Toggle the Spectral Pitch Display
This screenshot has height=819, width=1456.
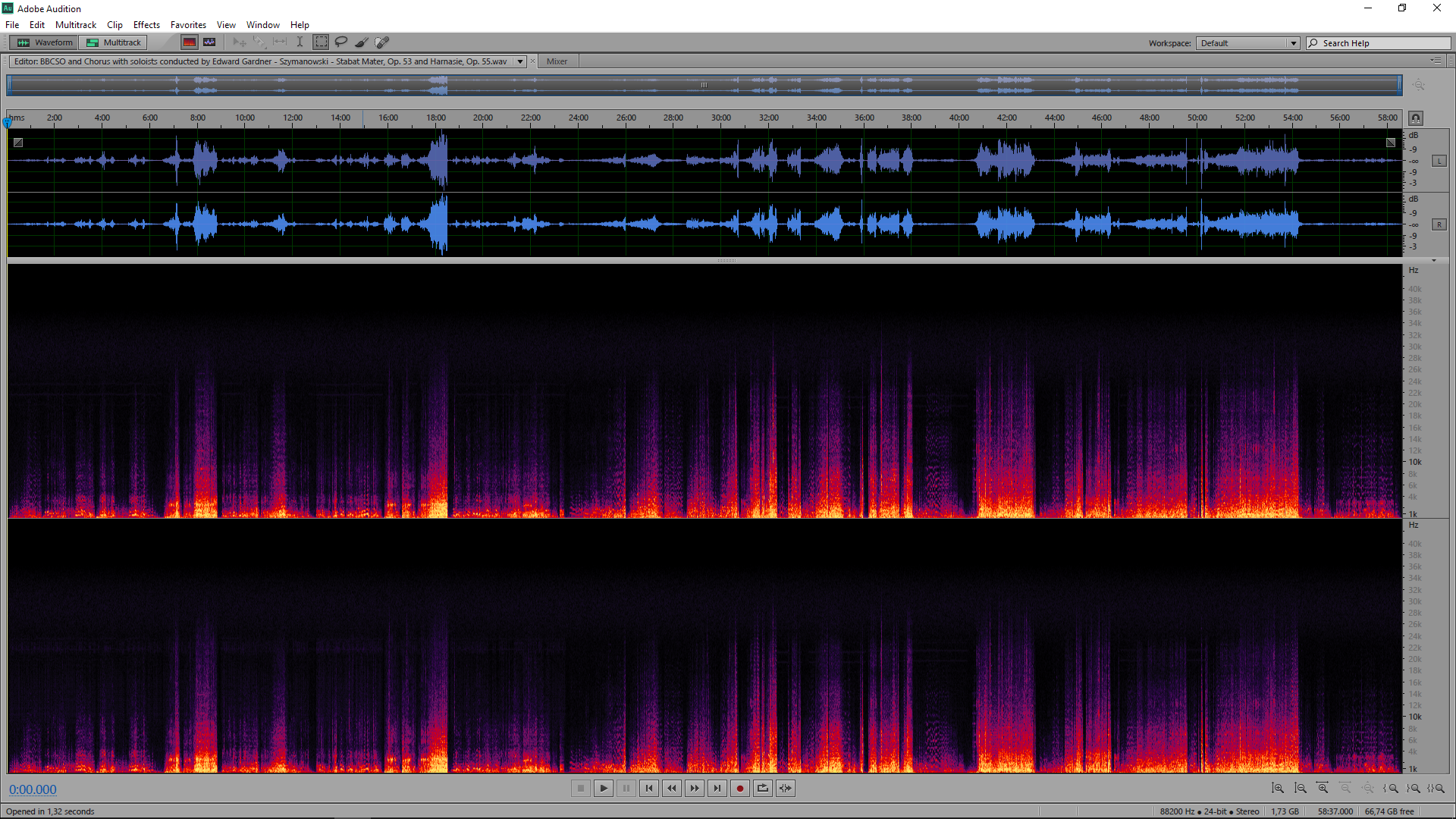coord(209,42)
